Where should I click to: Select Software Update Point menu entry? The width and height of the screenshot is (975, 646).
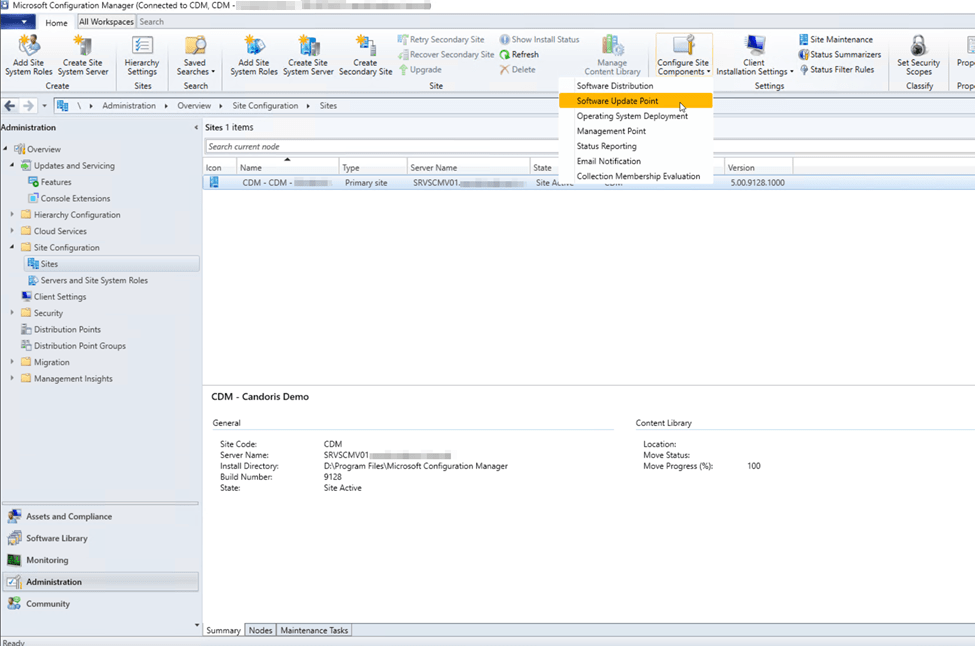point(617,101)
